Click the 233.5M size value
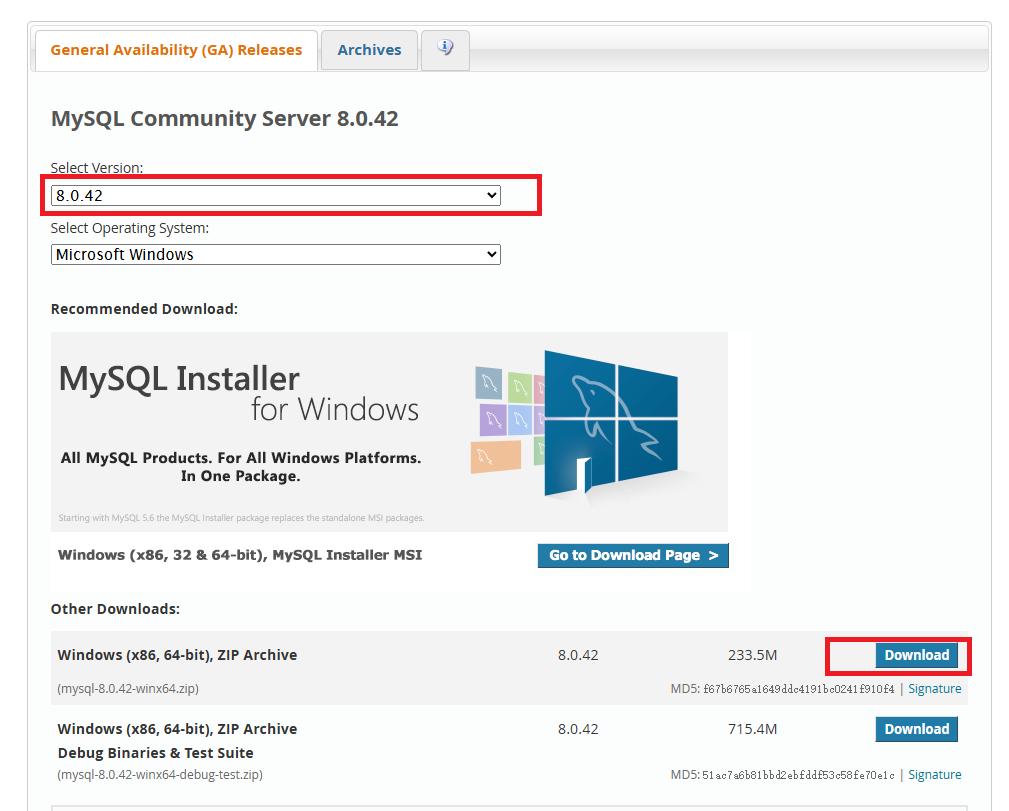1009x811 pixels. pyautogui.click(x=752, y=655)
